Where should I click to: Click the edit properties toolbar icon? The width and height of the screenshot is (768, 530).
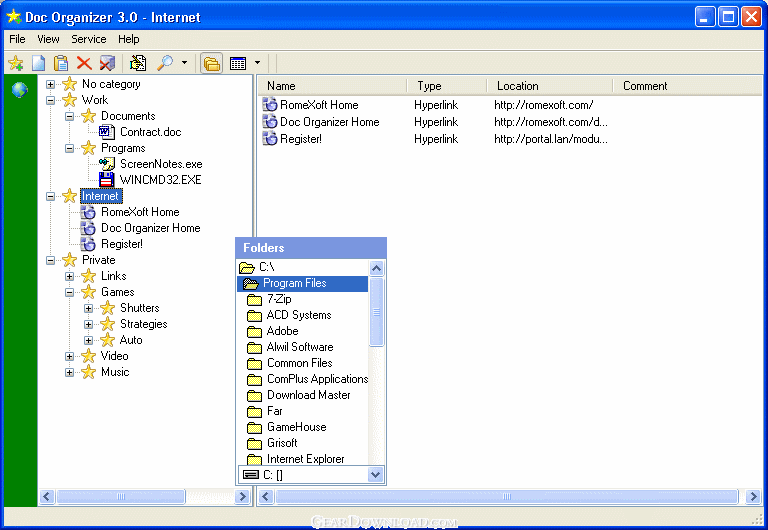coord(138,63)
